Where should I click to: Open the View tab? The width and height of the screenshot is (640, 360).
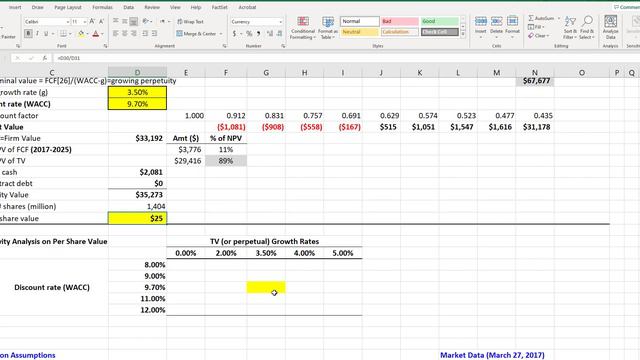(175, 7)
